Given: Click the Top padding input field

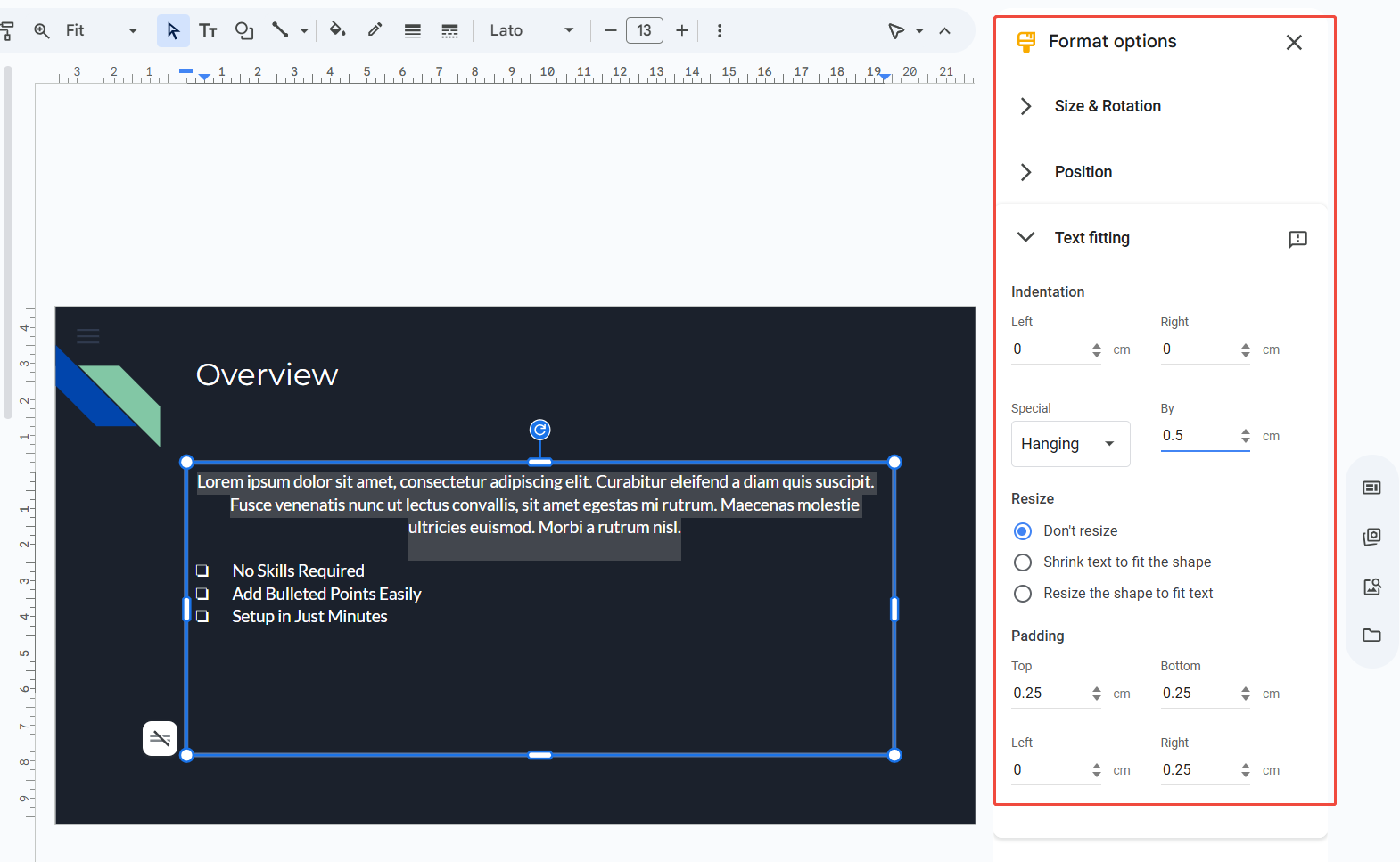Looking at the screenshot, I should [1049, 694].
